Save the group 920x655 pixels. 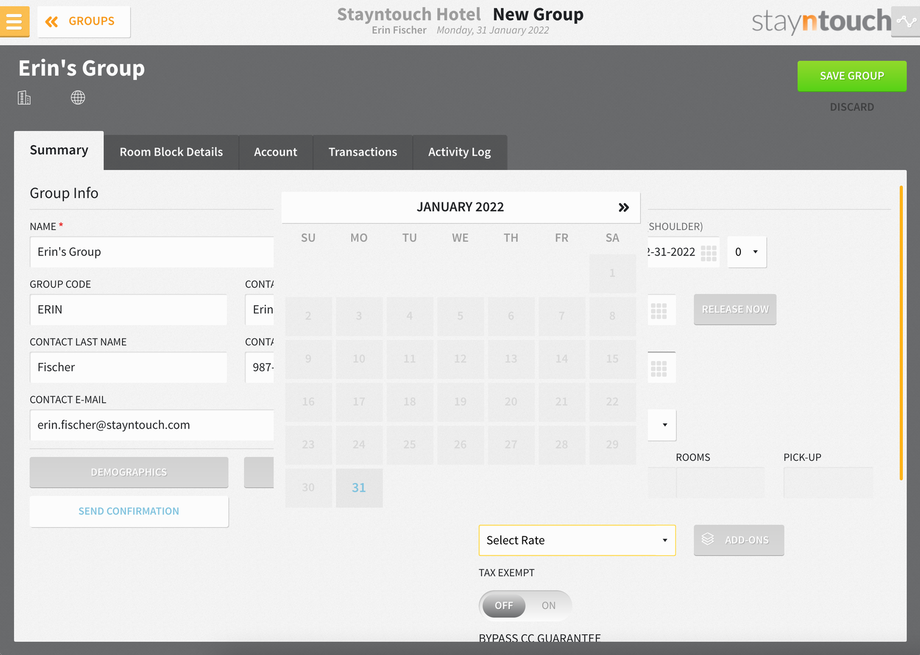[851, 76]
